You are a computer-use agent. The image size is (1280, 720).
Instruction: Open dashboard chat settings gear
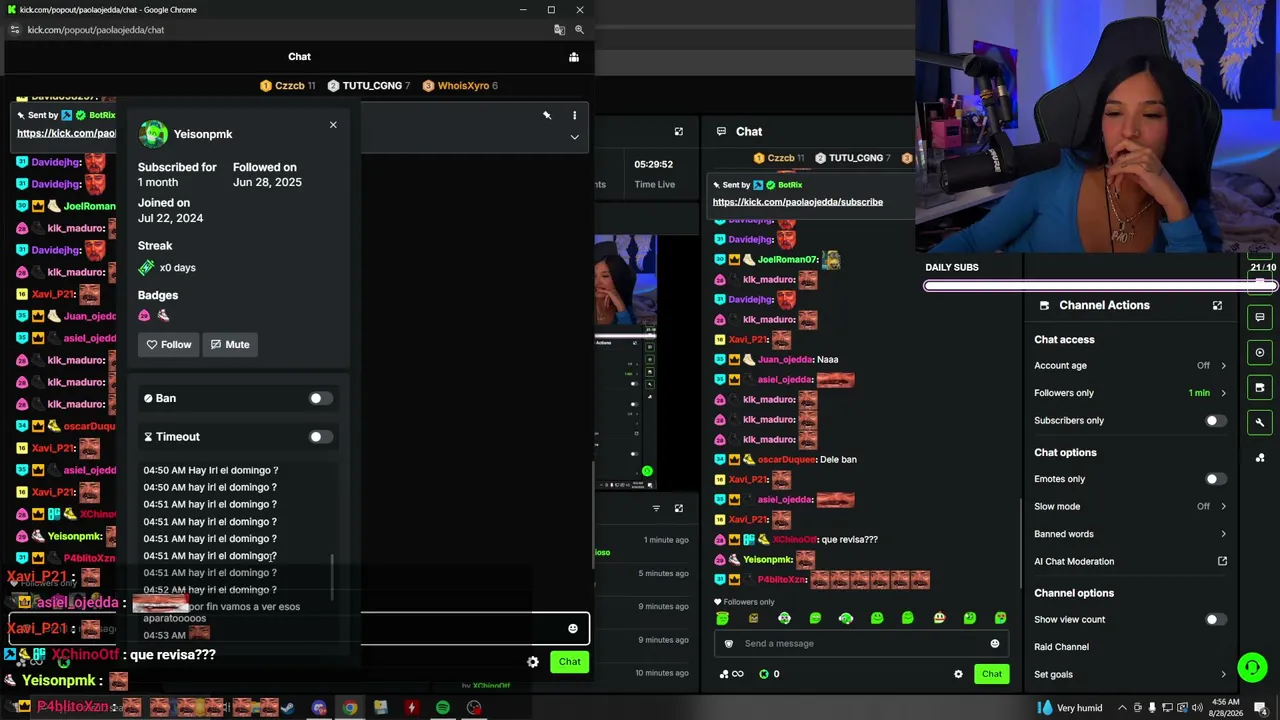pyautogui.click(x=958, y=674)
